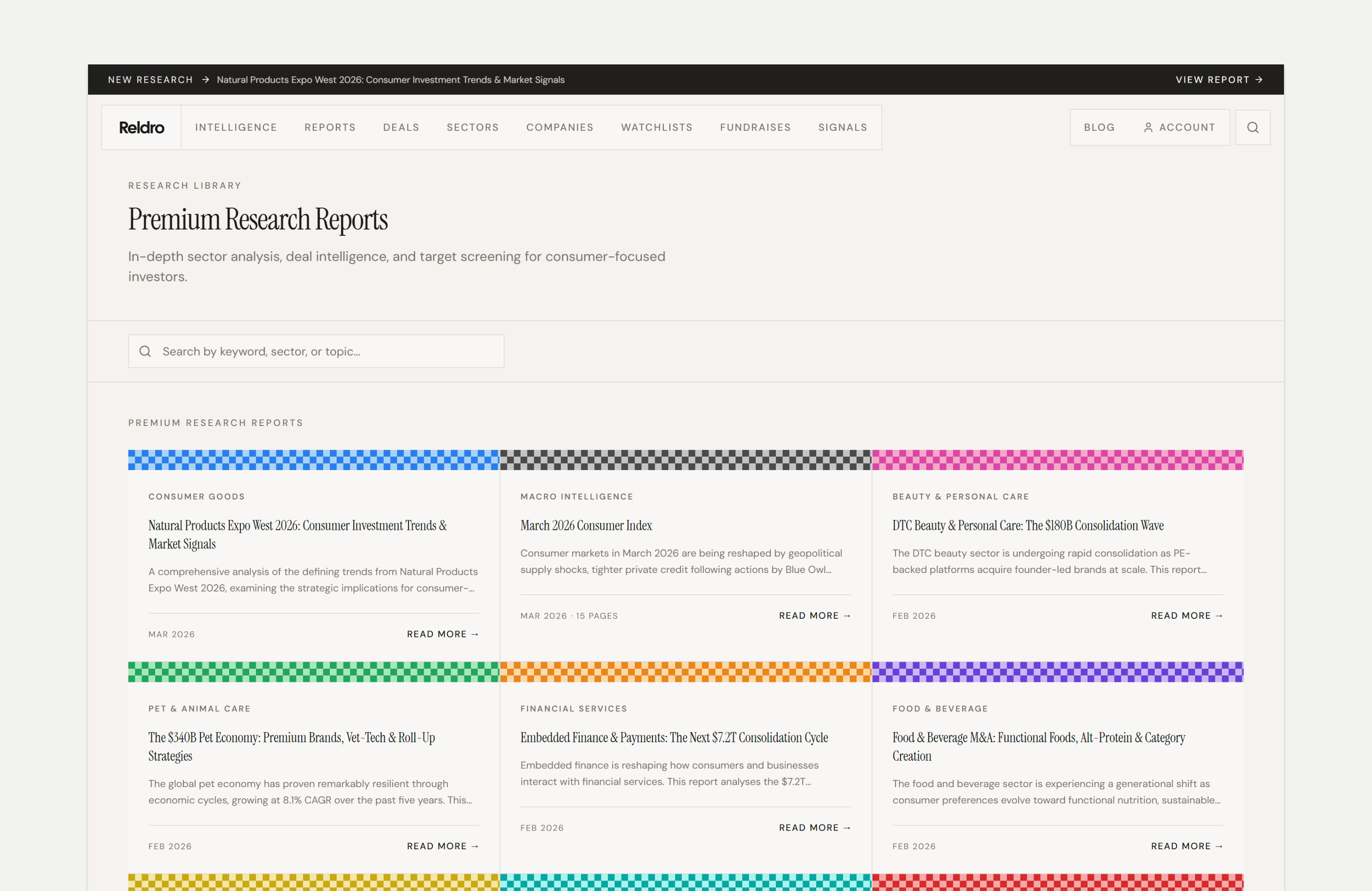Switch to the REPORTS section
The height and width of the screenshot is (891, 1372).
[330, 127]
